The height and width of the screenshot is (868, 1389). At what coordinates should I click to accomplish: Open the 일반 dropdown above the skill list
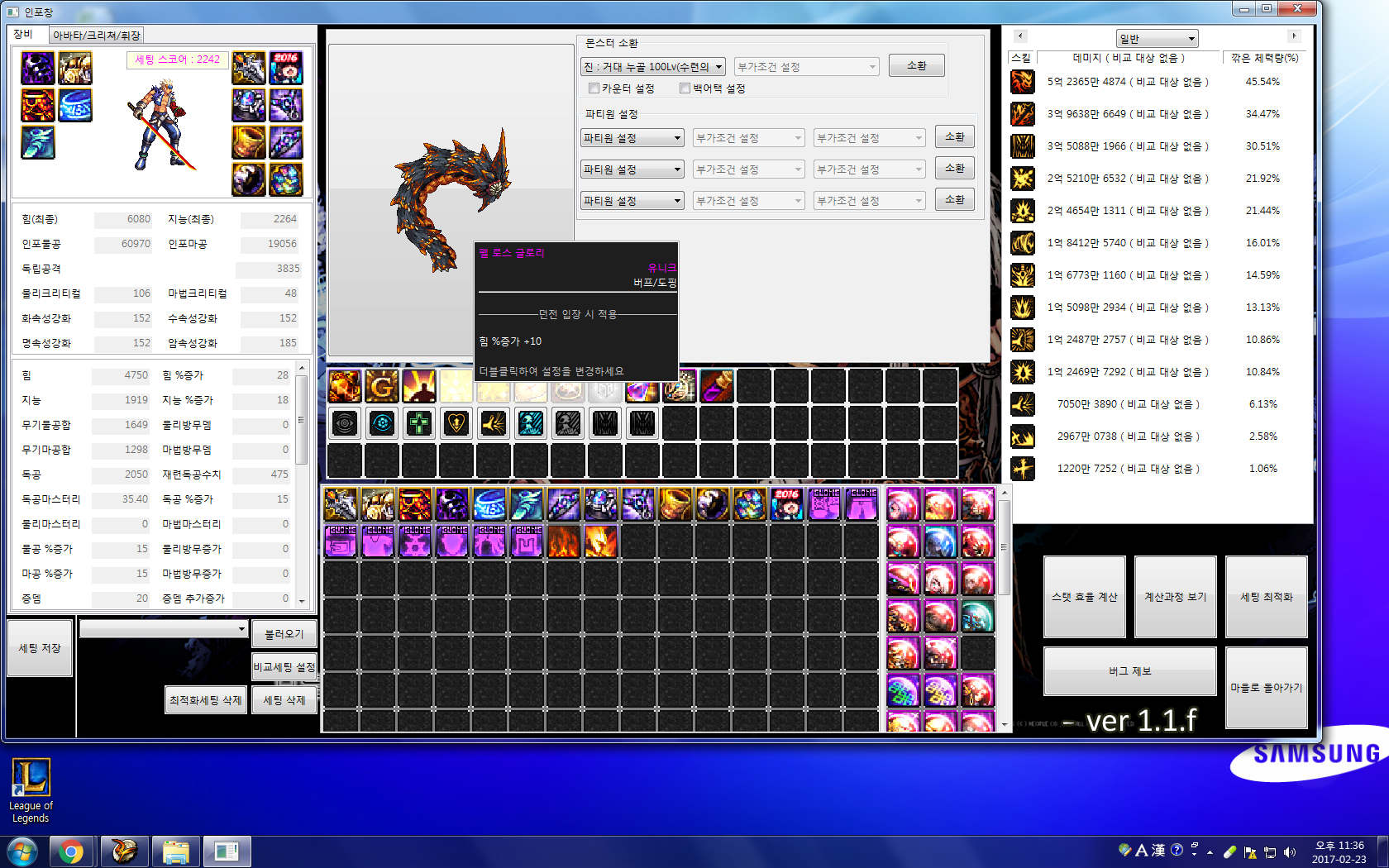click(1157, 39)
